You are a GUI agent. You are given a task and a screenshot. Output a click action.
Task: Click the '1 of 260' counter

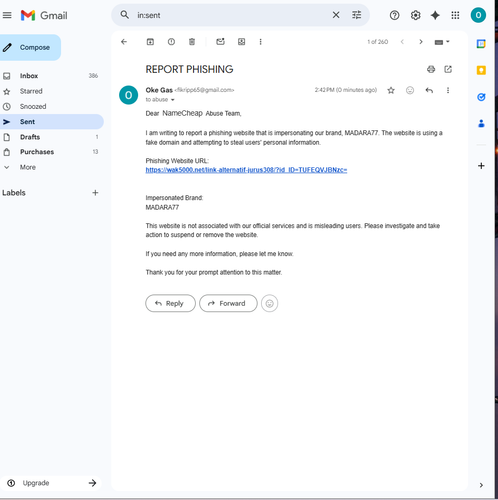[x=378, y=42]
